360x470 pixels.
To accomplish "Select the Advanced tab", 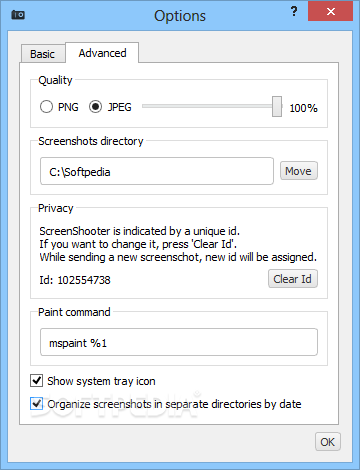I will pos(102,53).
